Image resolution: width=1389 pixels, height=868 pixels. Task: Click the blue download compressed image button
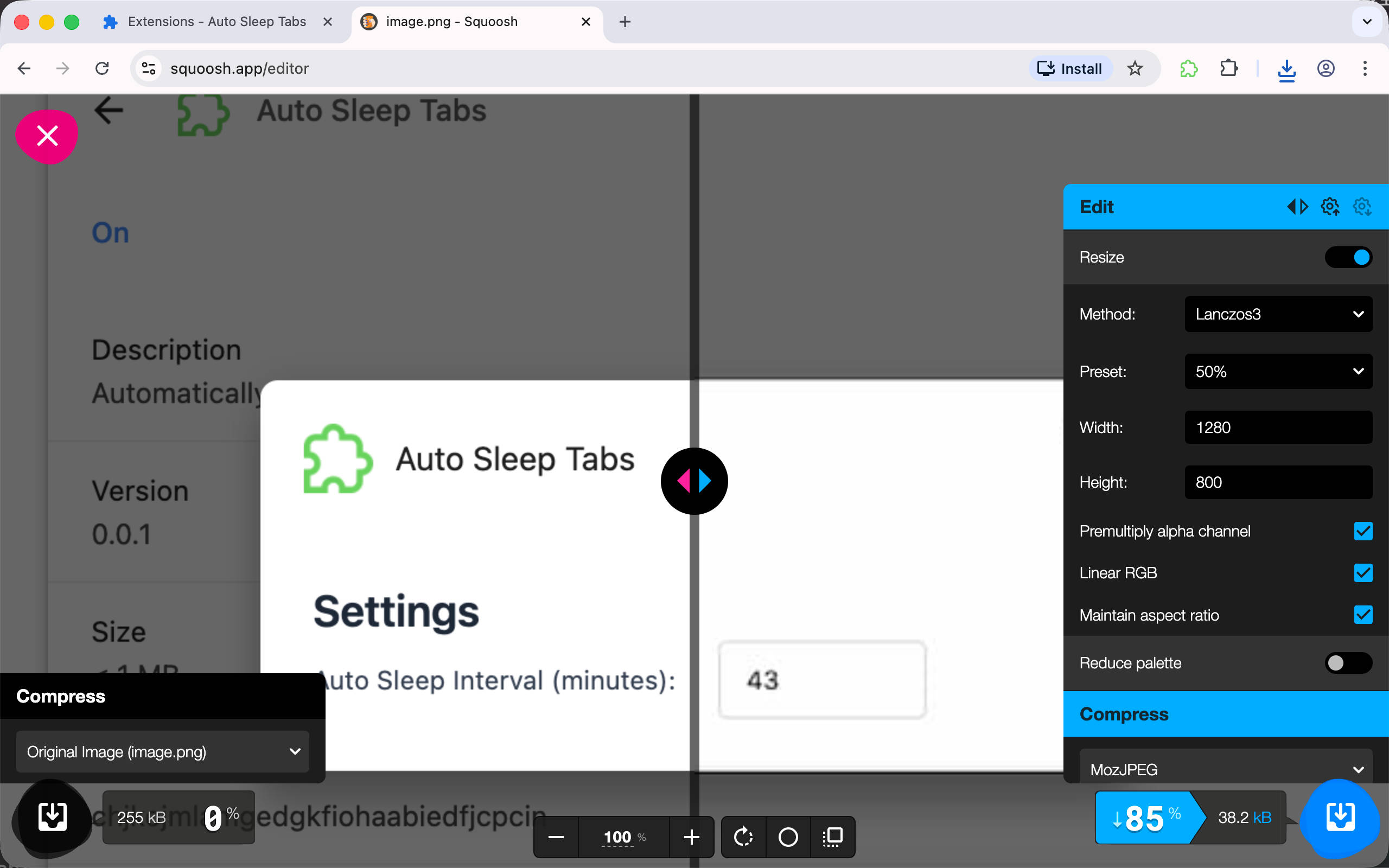tap(1340, 818)
